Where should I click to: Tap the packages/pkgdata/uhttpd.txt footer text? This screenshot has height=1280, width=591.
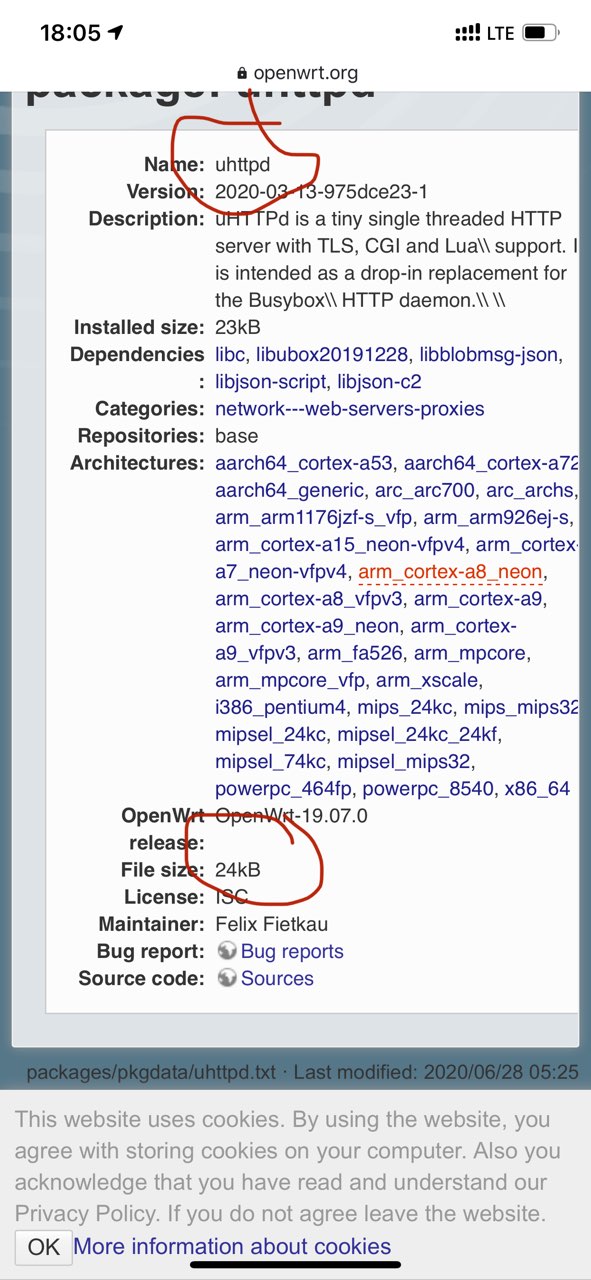click(x=151, y=1072)
